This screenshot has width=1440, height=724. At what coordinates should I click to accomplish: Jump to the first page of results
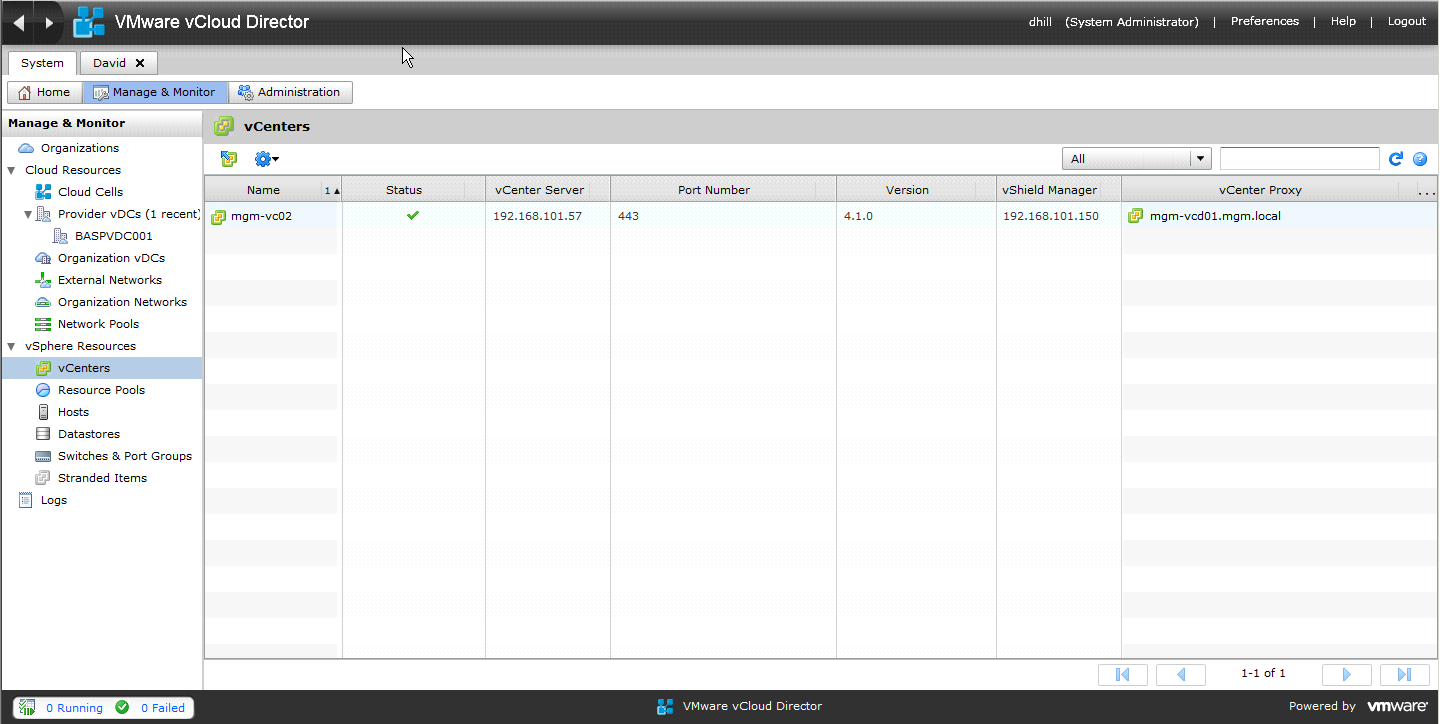1123,674
